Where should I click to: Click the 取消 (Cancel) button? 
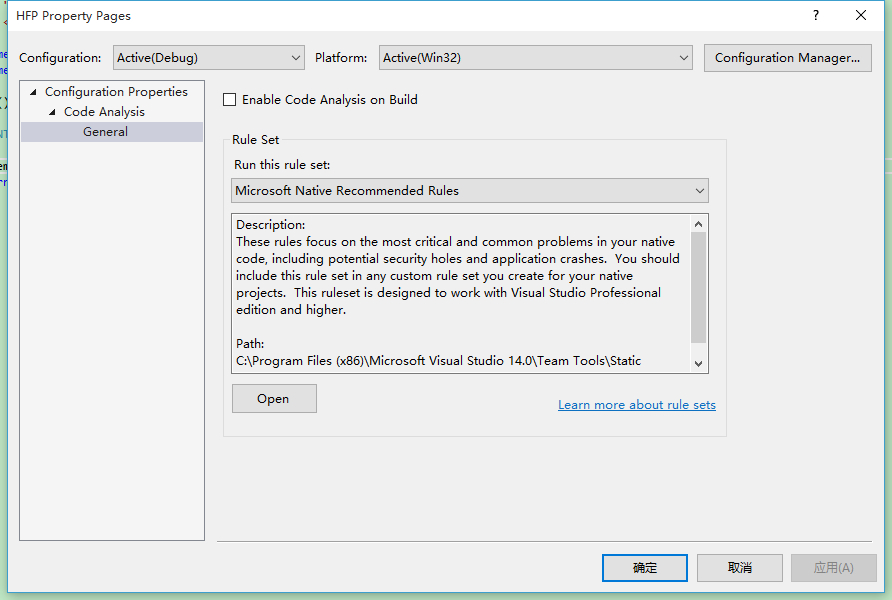[740, 568]
